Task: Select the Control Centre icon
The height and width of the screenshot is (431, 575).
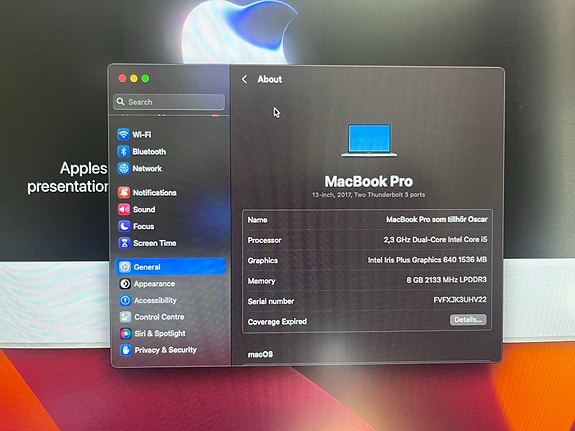Action: (125, 317)
